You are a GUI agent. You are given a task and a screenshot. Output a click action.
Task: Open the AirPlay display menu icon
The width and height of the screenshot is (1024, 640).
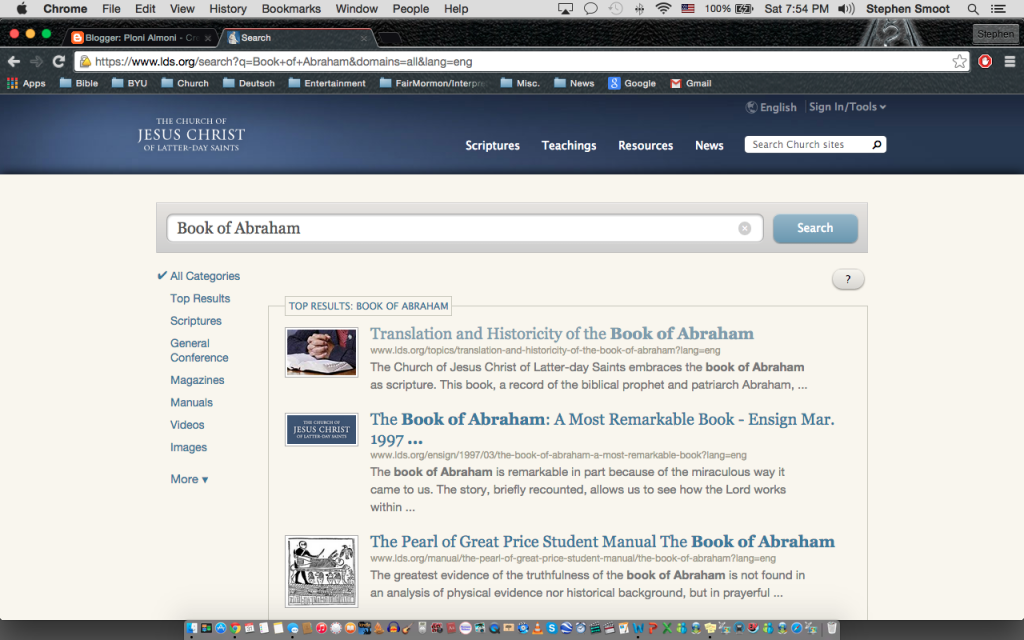coord(565,8)
